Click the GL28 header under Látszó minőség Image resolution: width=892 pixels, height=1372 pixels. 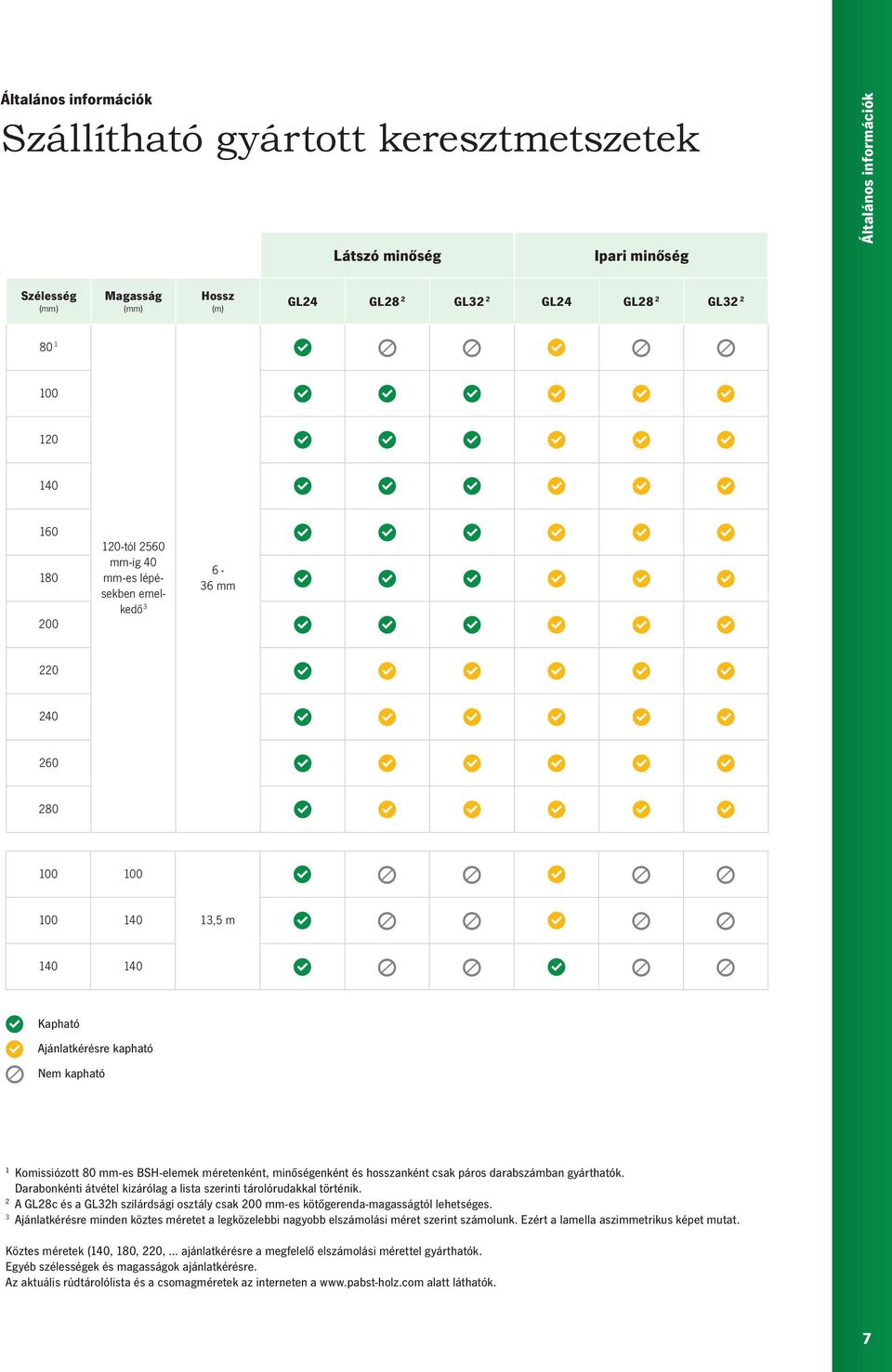pyautogui.click(x=387, y=301)
